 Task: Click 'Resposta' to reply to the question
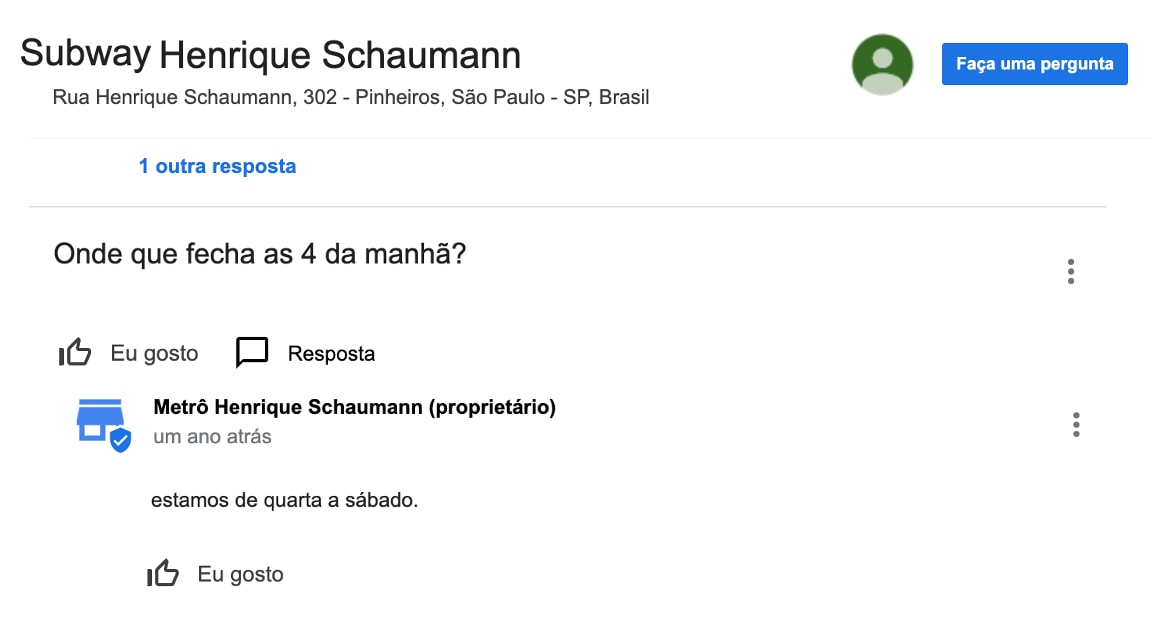(x=331, y=353)
